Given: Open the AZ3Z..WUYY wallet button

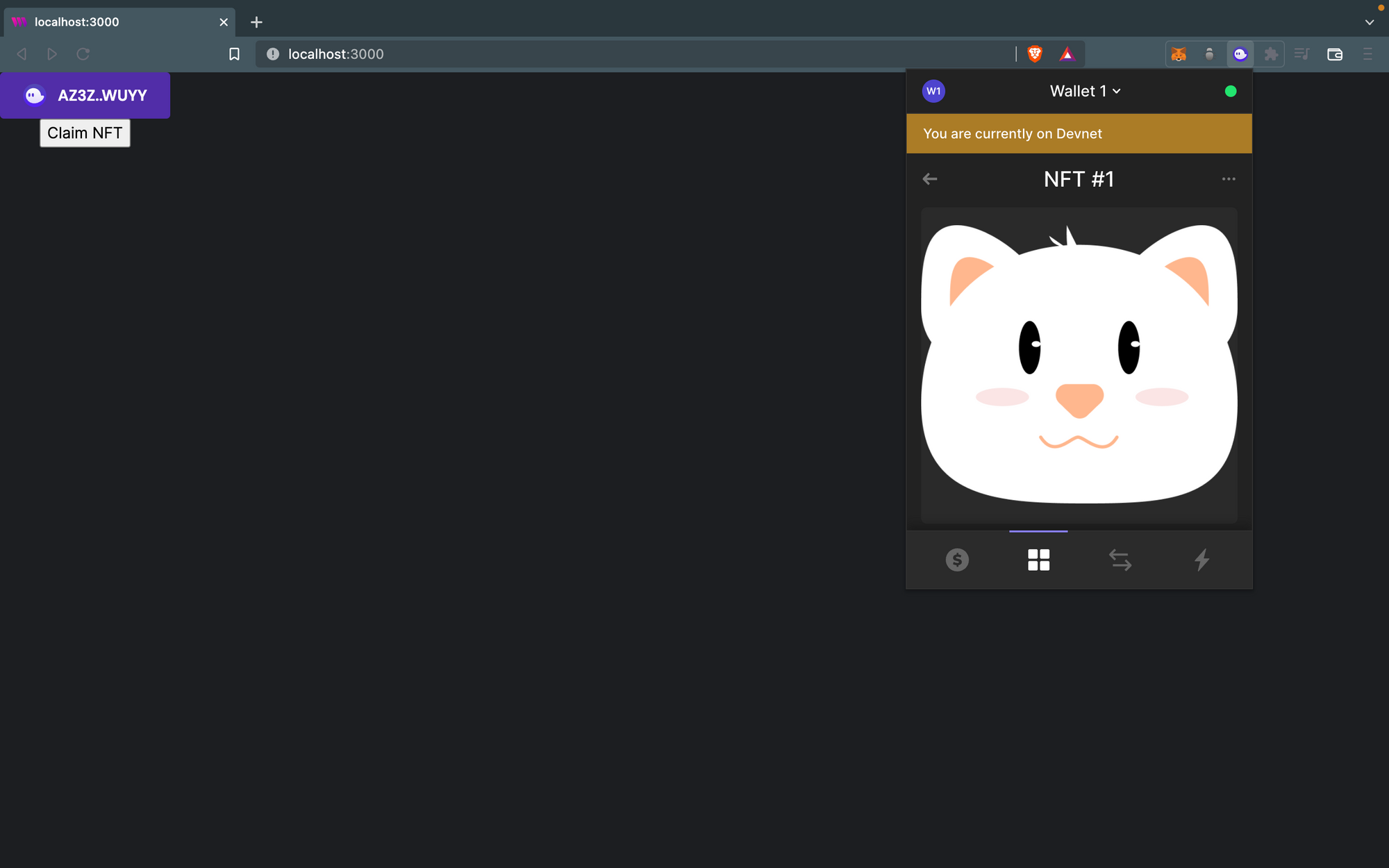Looking at the screenshot, I should click(85, 95).
